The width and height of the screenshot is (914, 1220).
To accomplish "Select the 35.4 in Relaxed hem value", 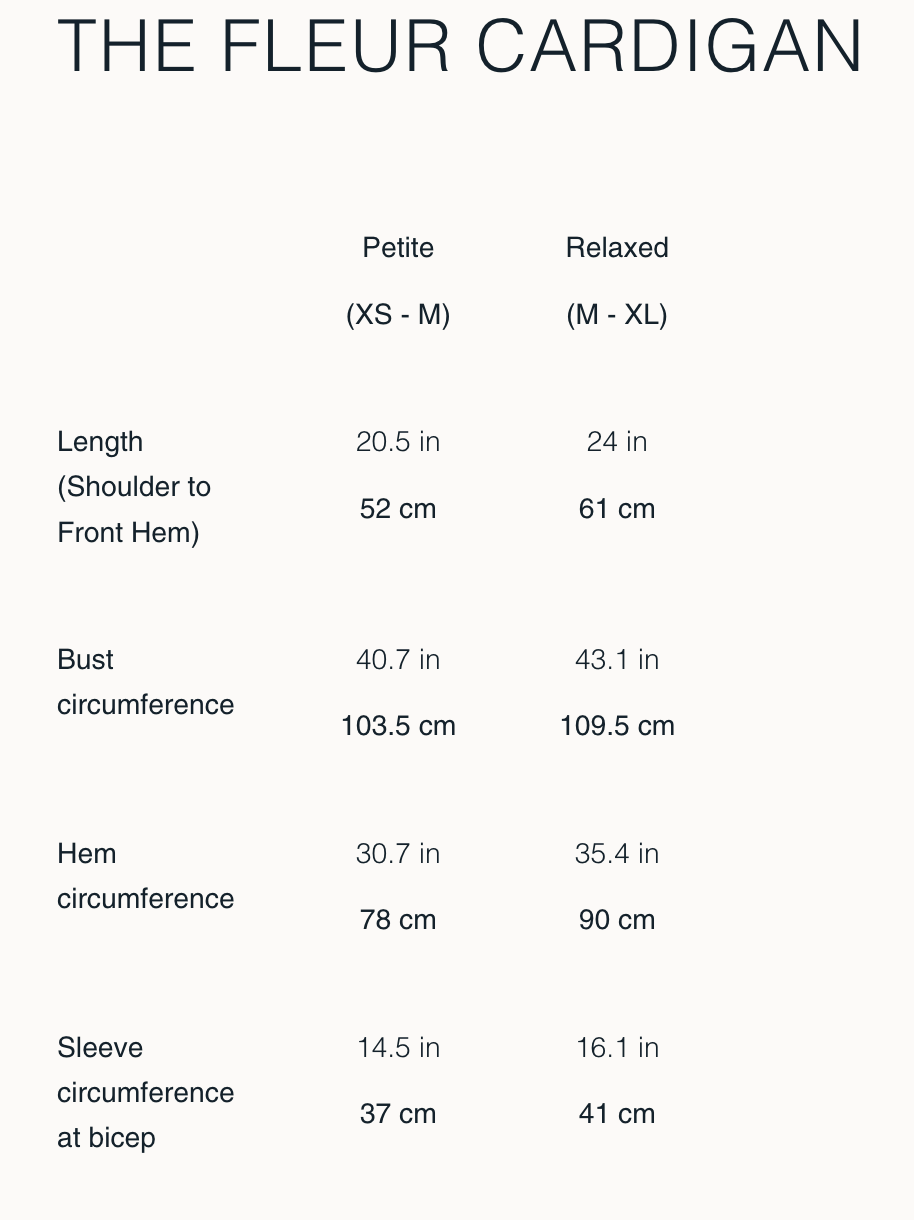I will (617, 853).
